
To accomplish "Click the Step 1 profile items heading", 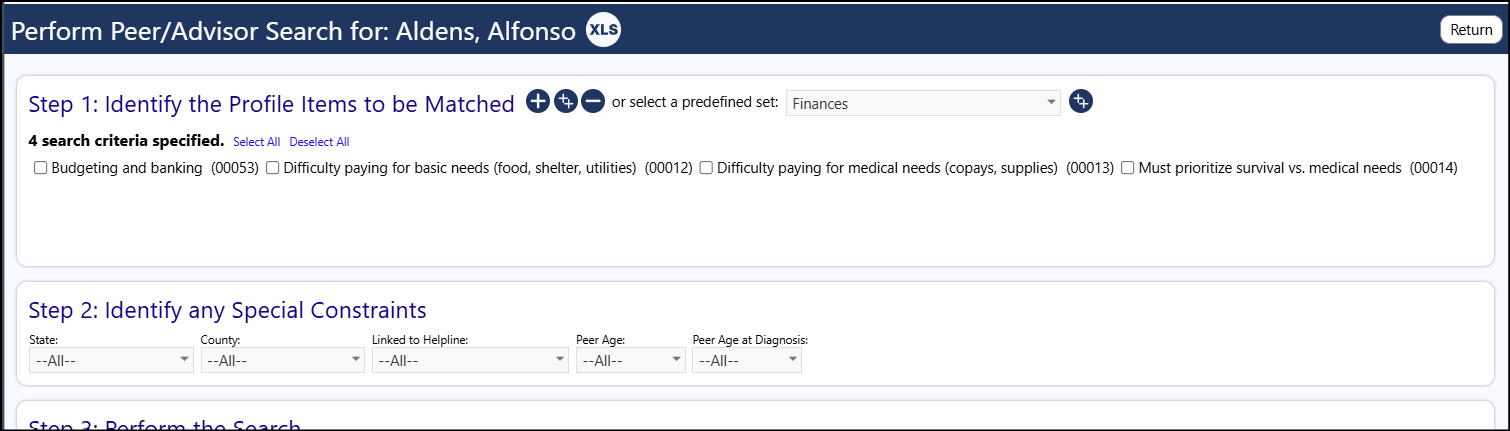I will [272, 103].
